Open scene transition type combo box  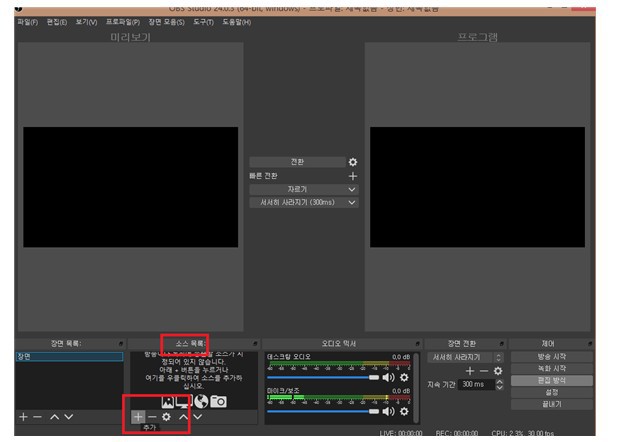(465, 357)
